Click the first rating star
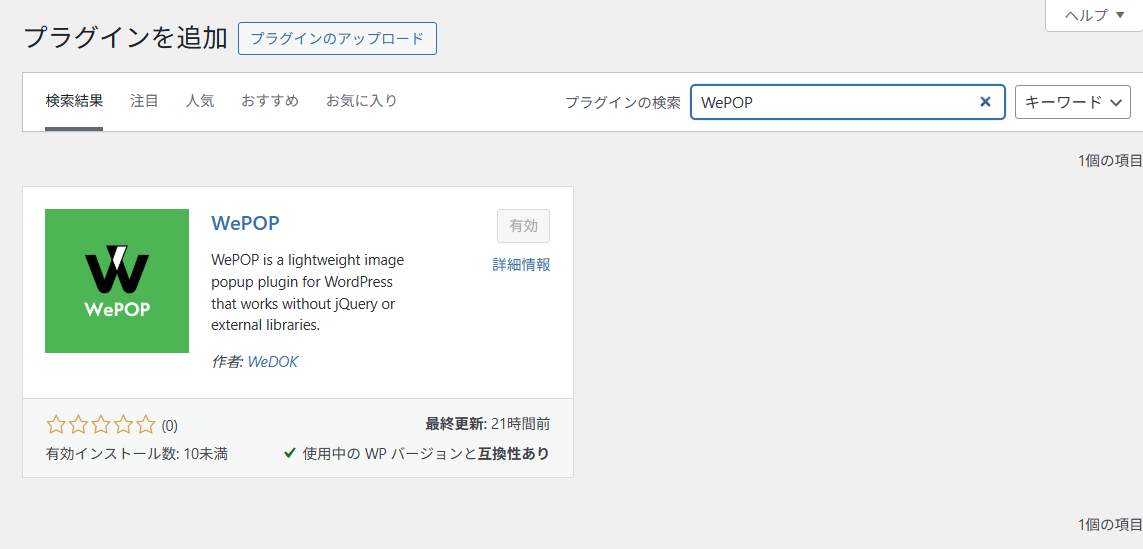This screenshot has width=1143, height=549. coord(56,424)
